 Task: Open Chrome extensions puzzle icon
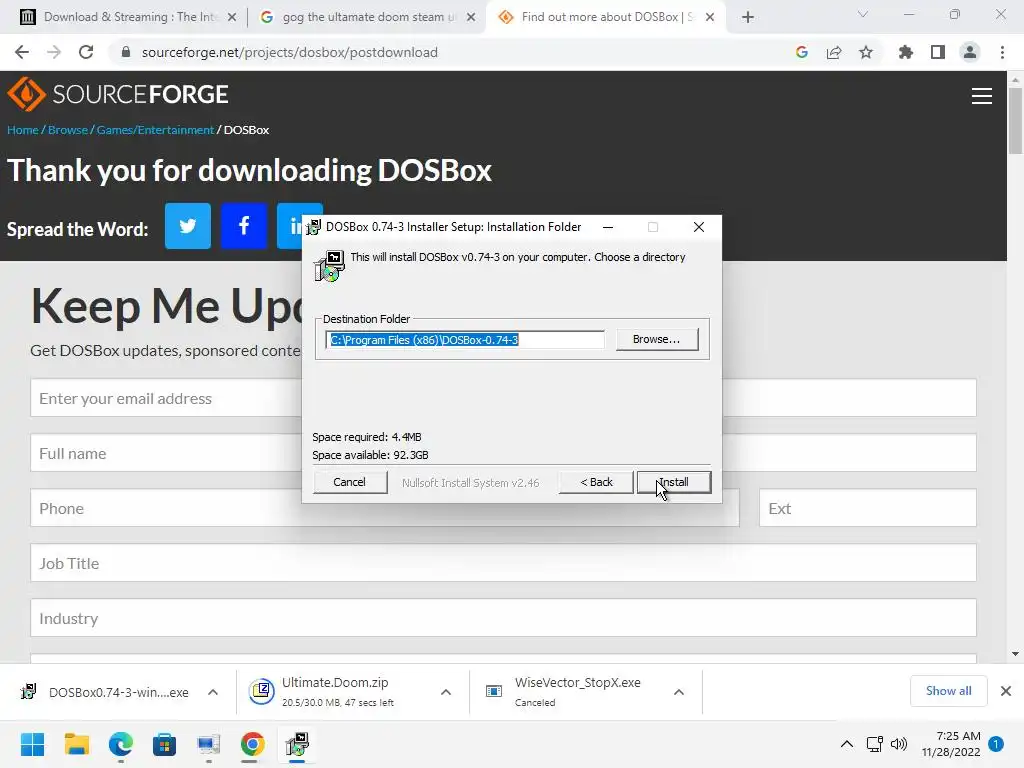pyautogui.click(x=905, y=52)
